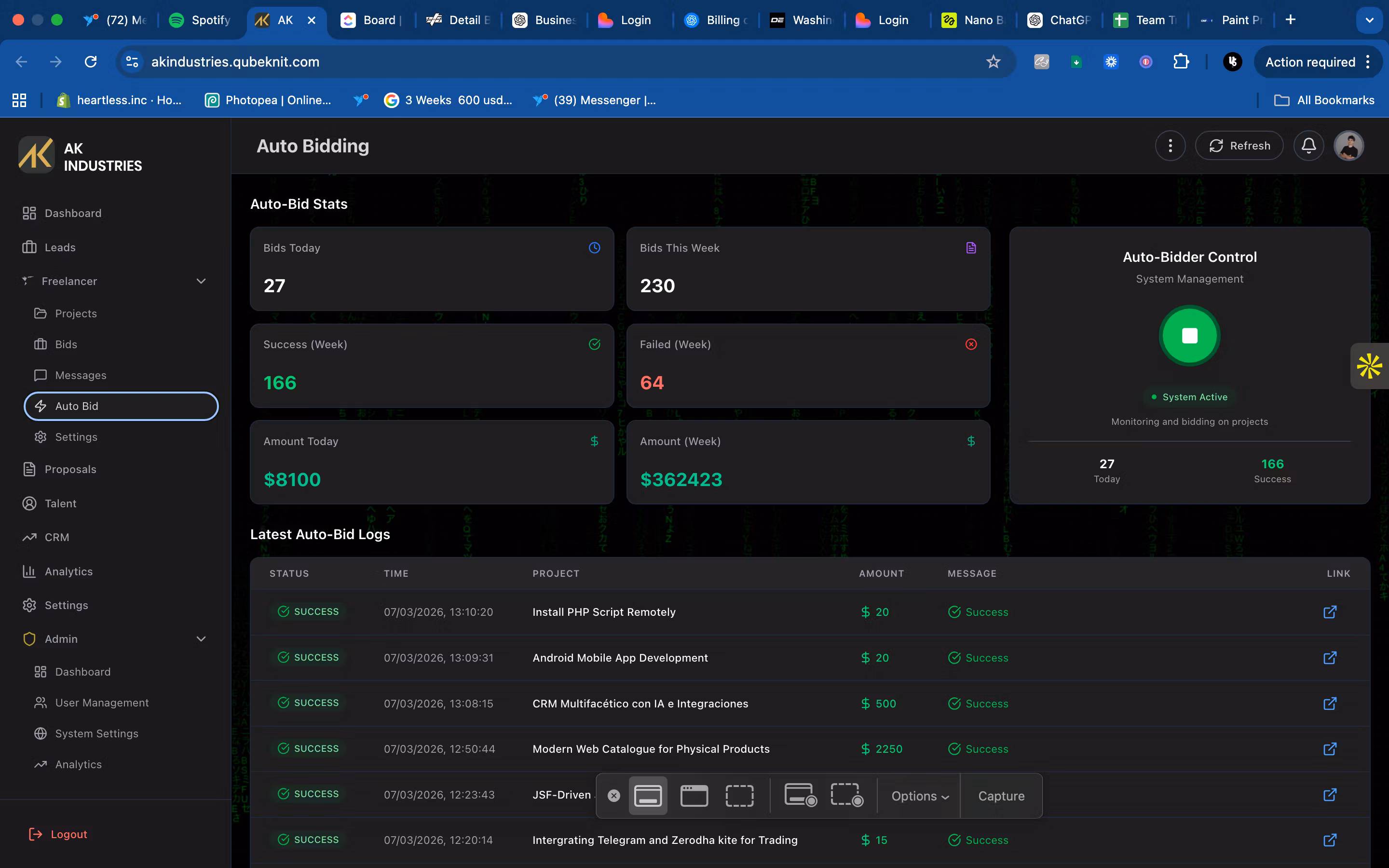This screenshot has width=1389, height=868.
Task: Click the three-dot menu beside Refresh
Action: (1171, 146)
